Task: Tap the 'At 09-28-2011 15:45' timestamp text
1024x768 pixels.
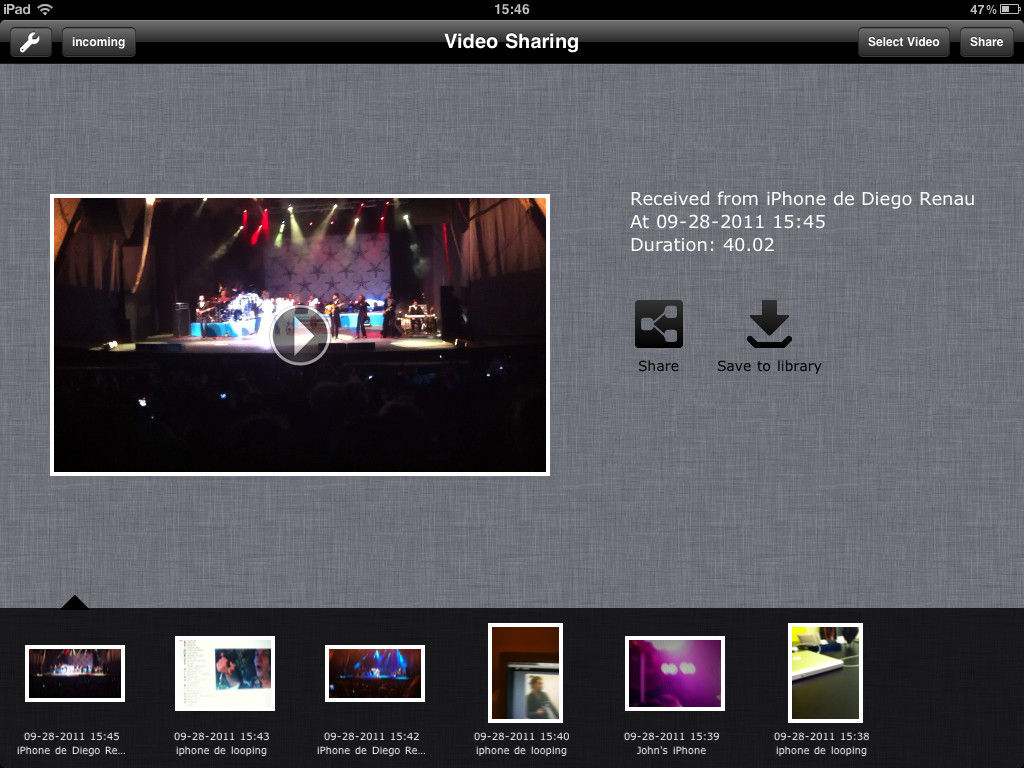Action: click(728, 222)
